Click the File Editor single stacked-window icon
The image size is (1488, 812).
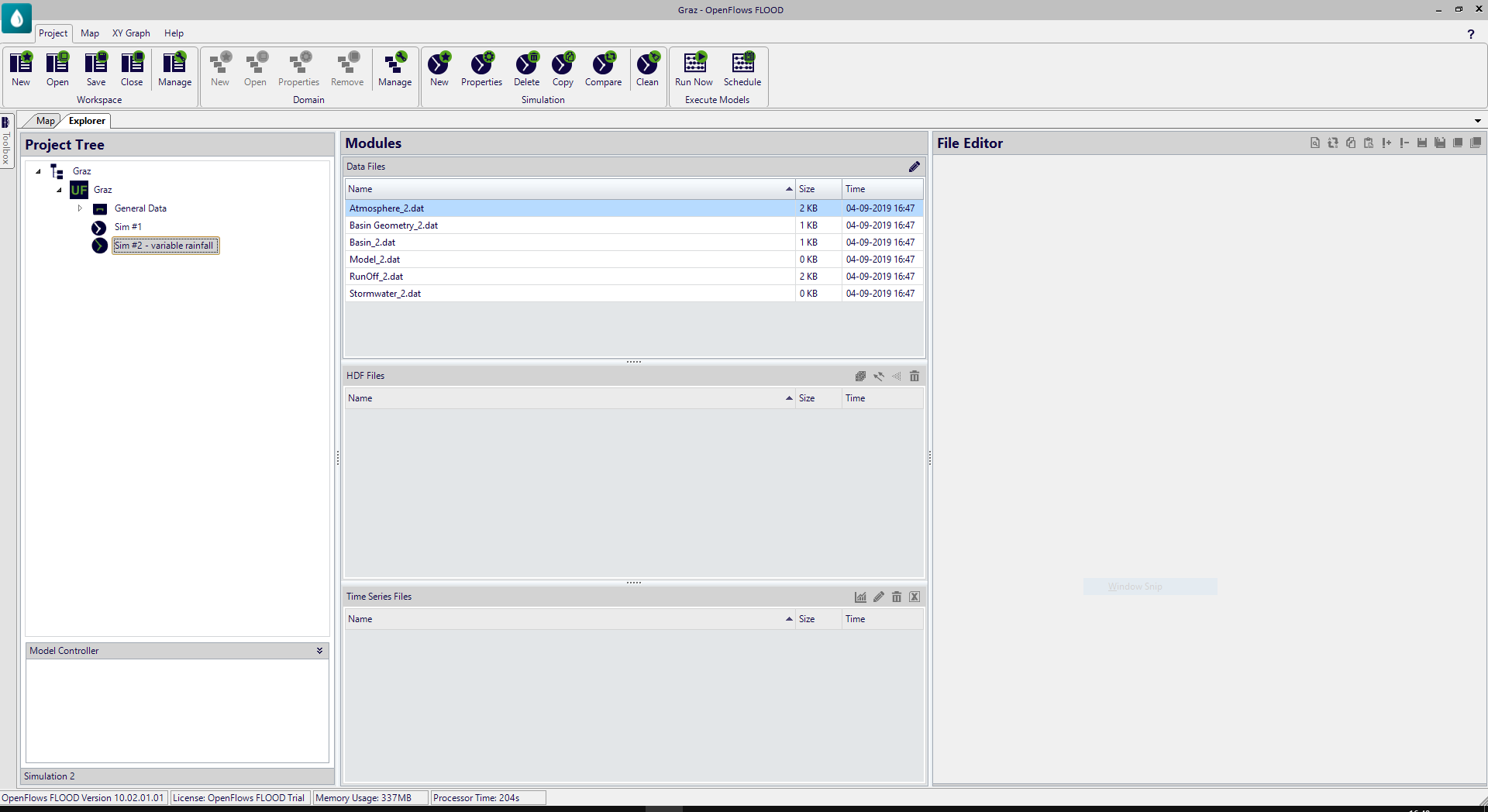coord(1458,143)
